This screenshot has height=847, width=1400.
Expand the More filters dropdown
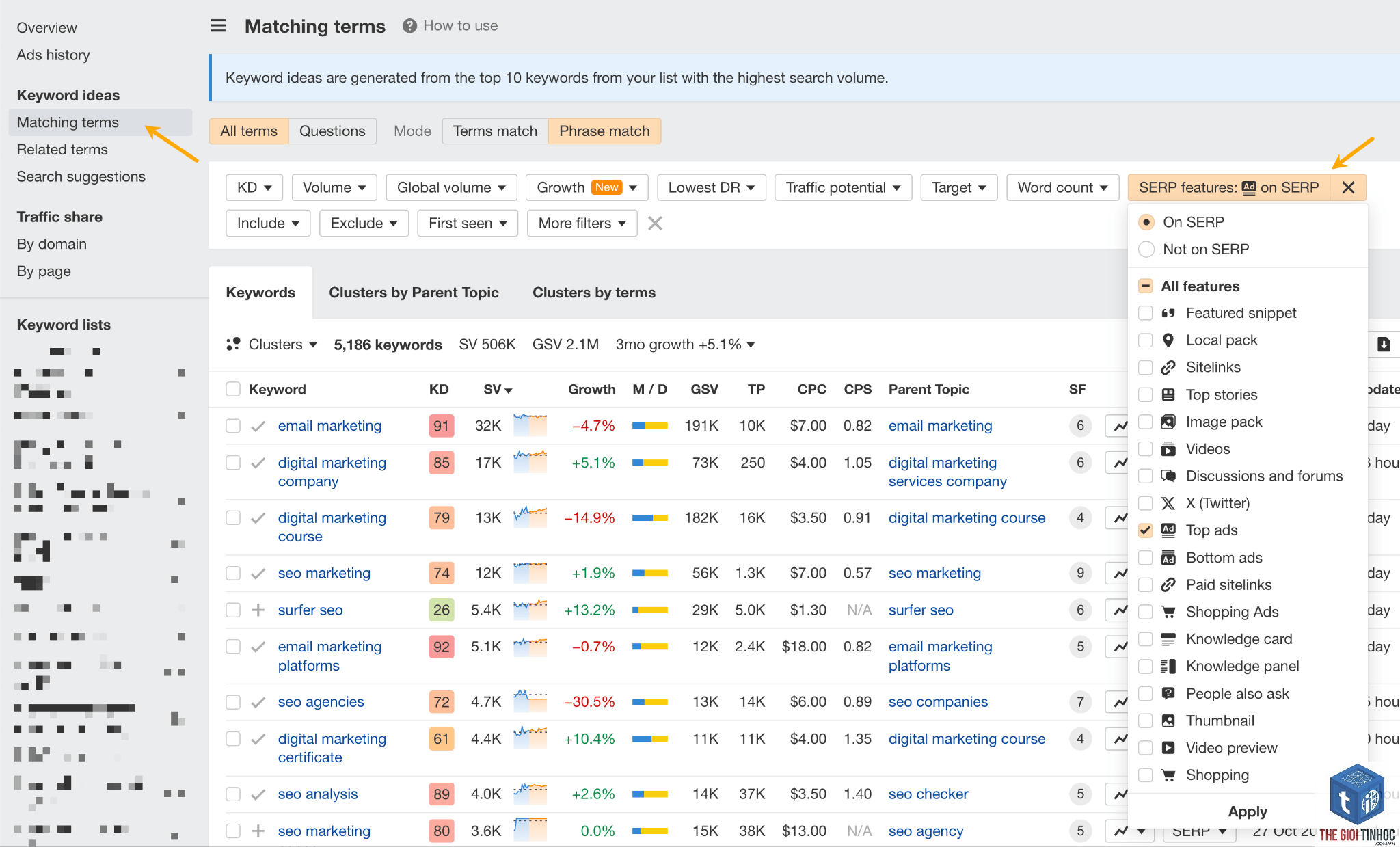coord(582,224)
